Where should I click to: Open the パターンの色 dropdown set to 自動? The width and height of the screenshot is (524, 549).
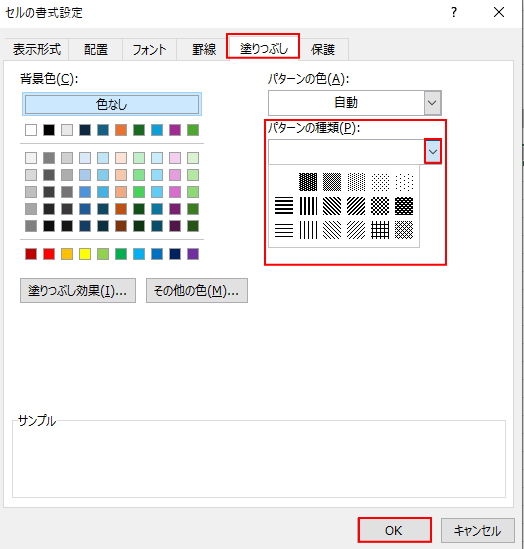(x=355, y=103)
